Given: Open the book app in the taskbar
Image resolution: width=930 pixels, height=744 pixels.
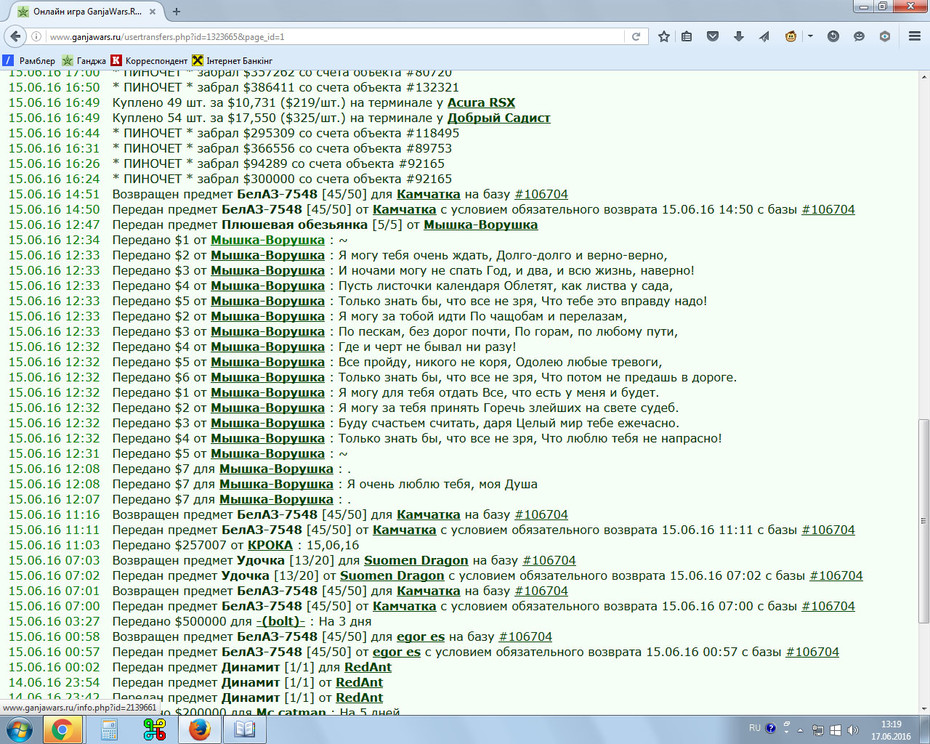Looking at the screenshot, I should point(244,730).
